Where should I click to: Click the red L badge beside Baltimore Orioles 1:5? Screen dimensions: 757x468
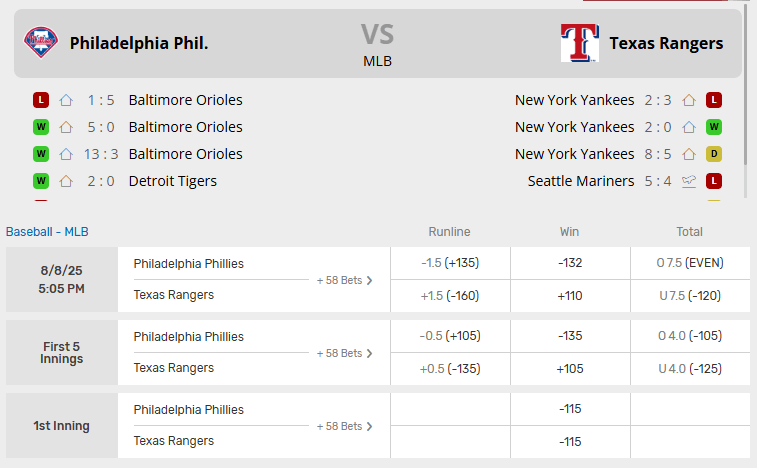tap(41, 100)
